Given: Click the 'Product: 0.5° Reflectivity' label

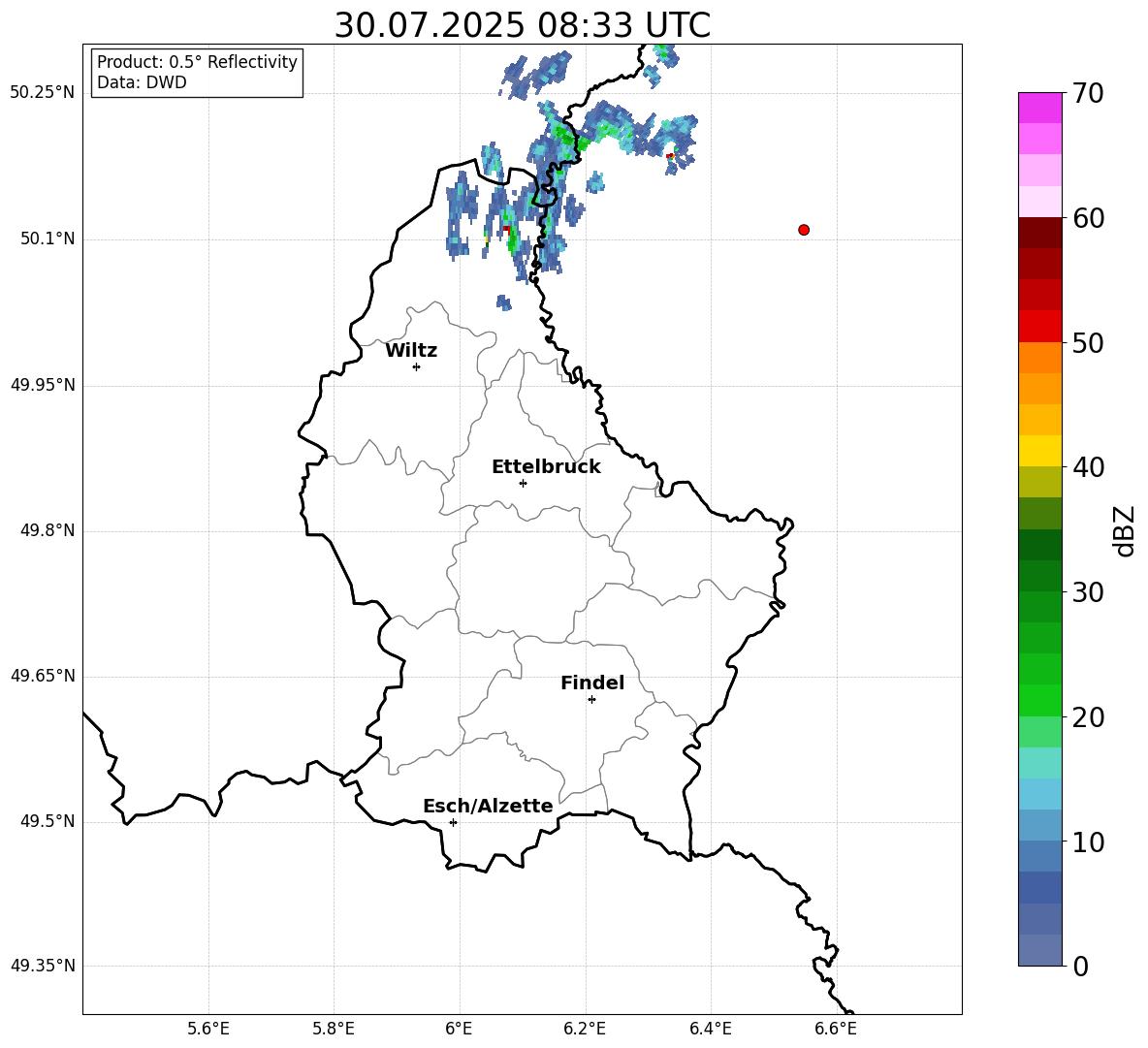Looking at the screenshot, I should click(197, 61).
